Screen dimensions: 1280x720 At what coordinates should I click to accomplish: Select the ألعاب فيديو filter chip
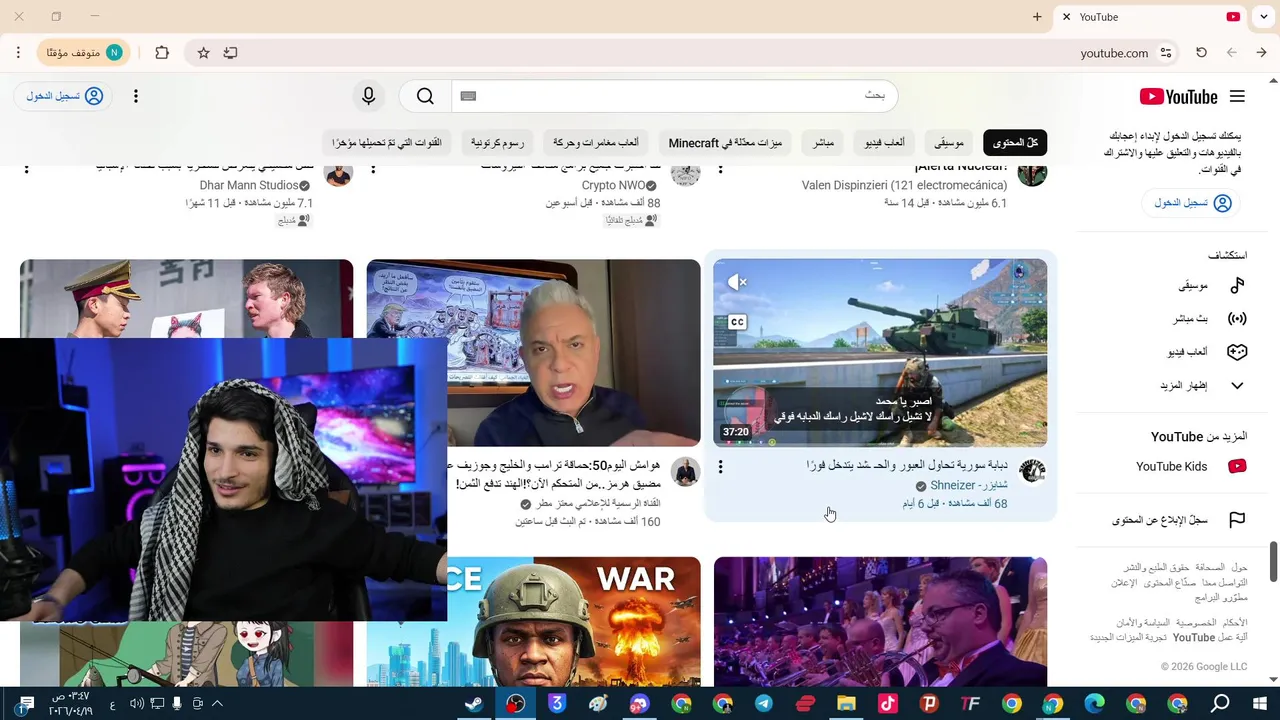click(885, 143)
